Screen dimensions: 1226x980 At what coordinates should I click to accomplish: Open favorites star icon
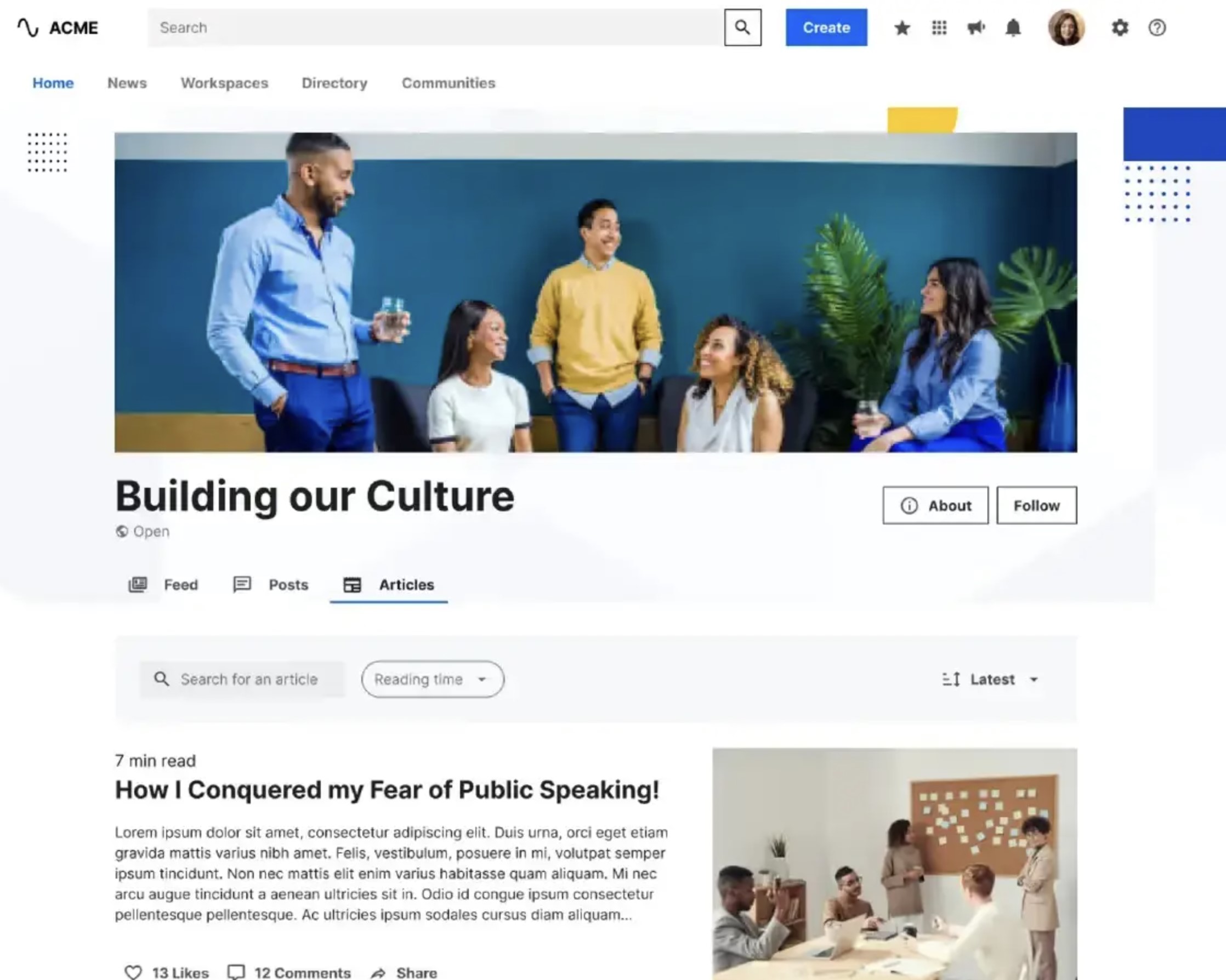pyautogui.click(x=902, y=27)
